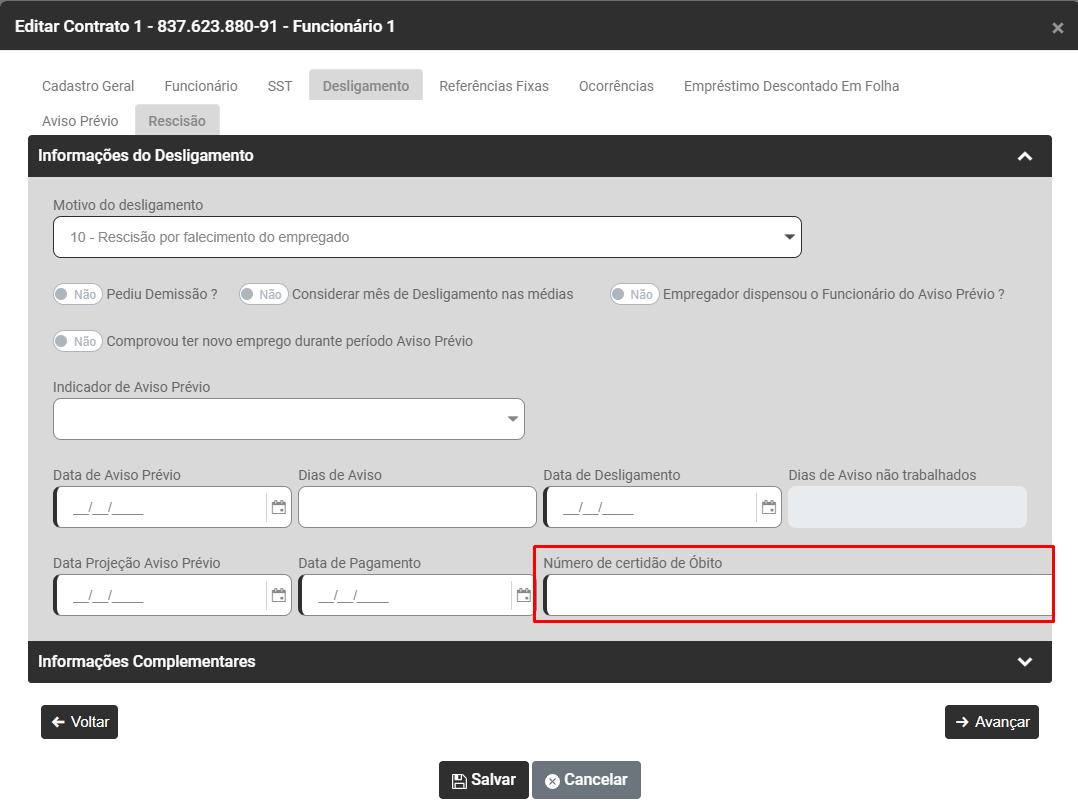Screen dimensions: 1078x805
Task: Open calendar for Data de Pagamento
Action: pyautogui.click(x=523, y=596)
